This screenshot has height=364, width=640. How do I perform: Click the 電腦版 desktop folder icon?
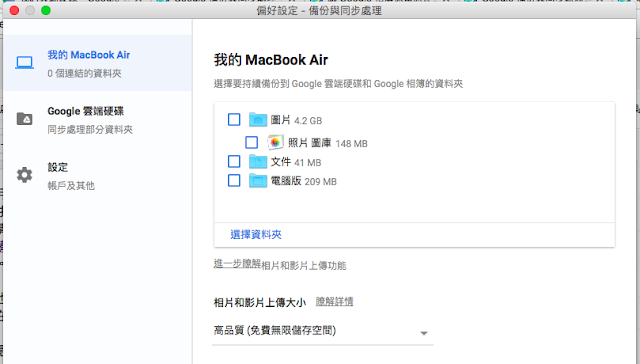coord(258,180)
